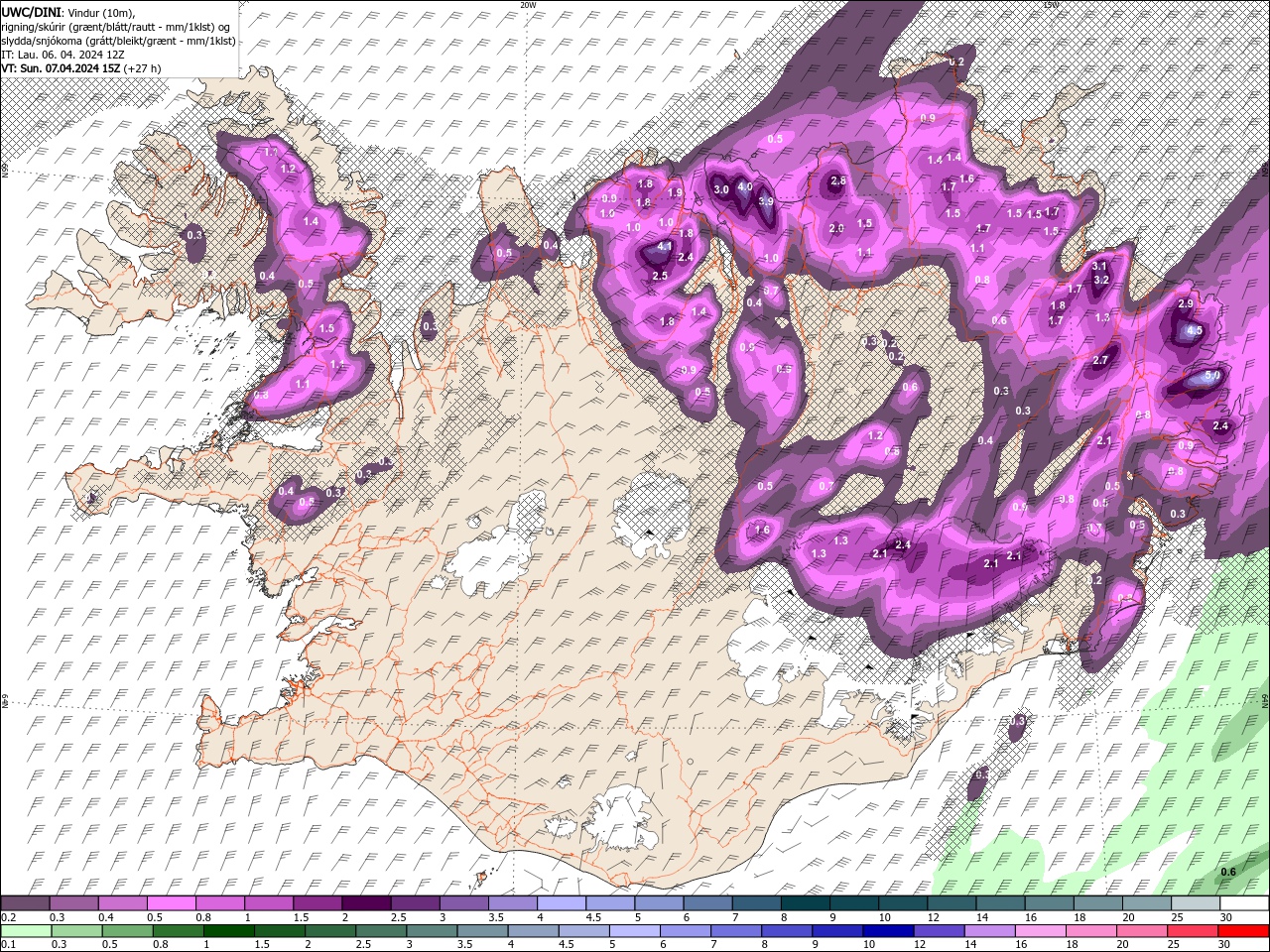Select the grey-purple 0.2 swatch on the snow scale
The image size is (1270, 952).
click(25, 903)
